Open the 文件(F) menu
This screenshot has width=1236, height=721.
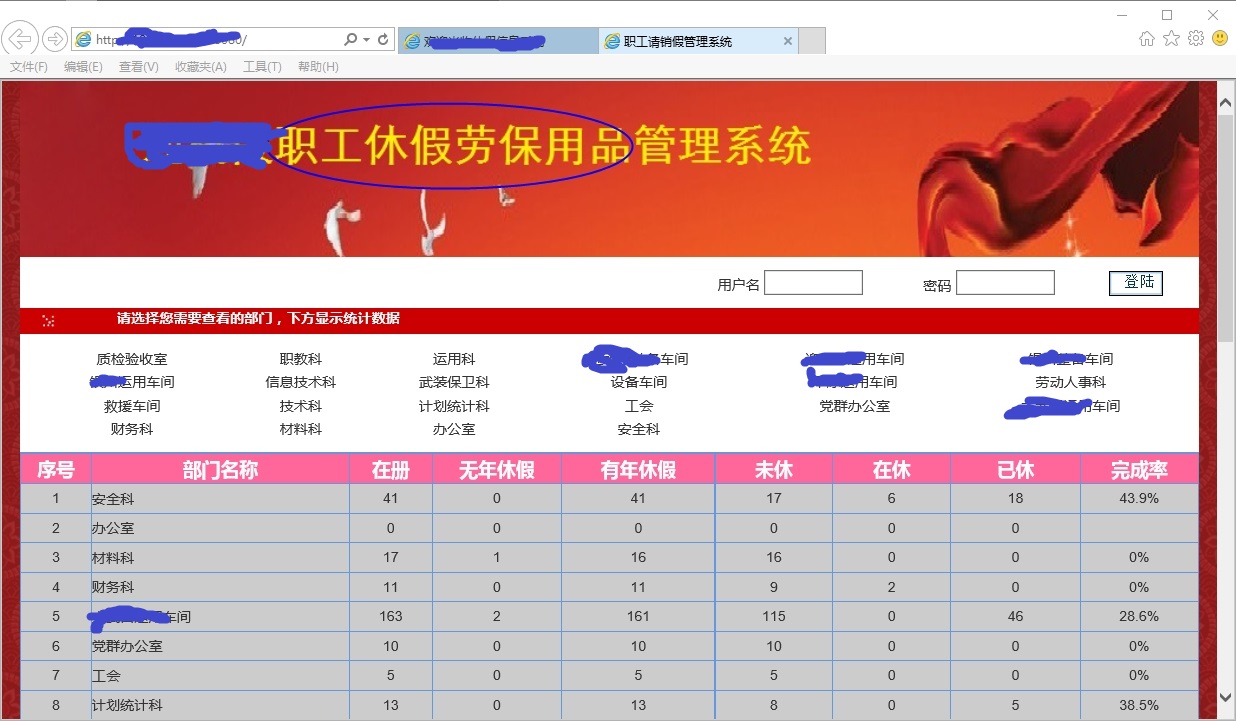pos(29,67)
